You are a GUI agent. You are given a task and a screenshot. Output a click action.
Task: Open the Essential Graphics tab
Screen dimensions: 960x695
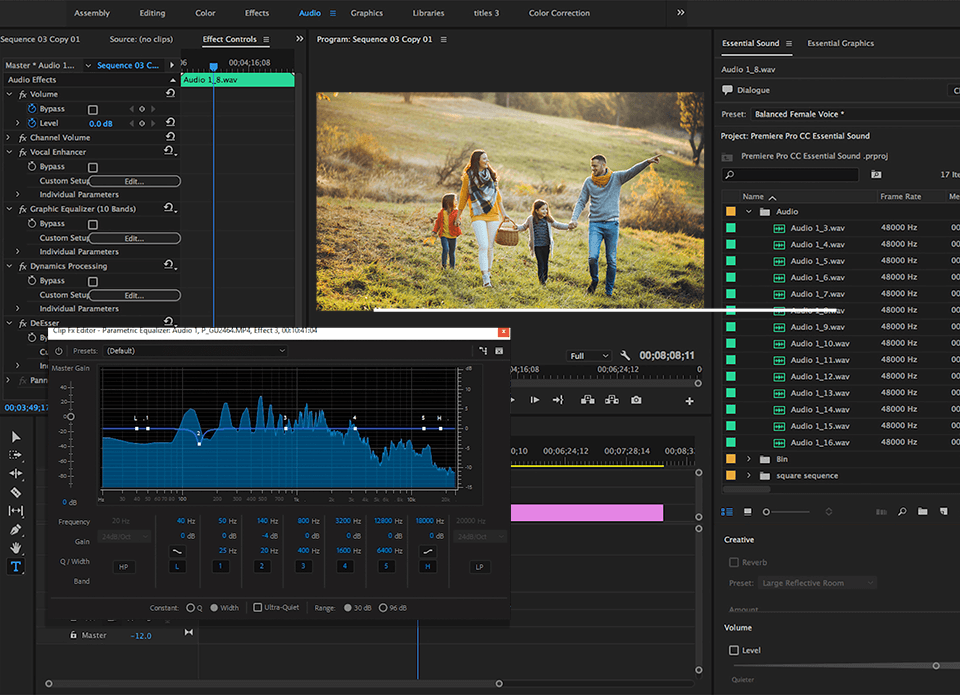[x=841, y=43]
